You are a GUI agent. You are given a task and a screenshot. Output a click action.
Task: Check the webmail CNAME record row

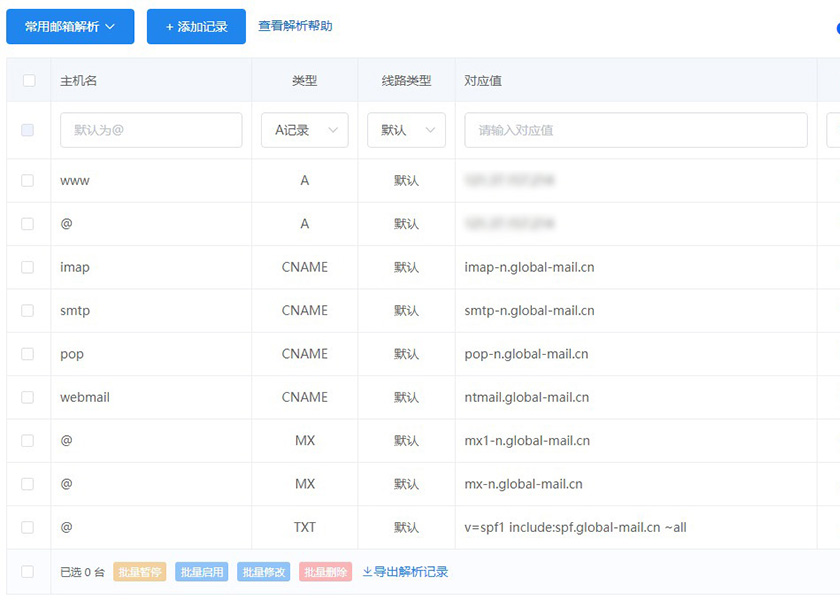[28, 397]
